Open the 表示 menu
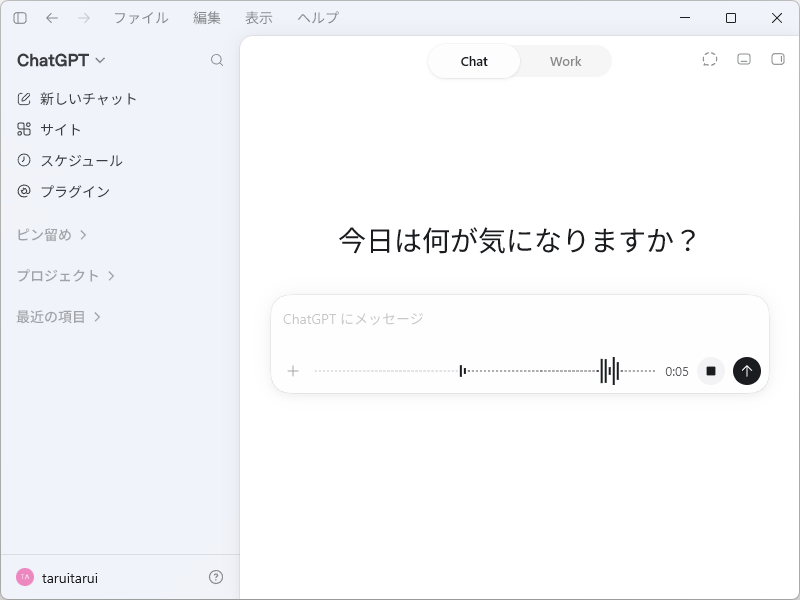Screen dimensions: 800x600 click(x=259, y=18)
